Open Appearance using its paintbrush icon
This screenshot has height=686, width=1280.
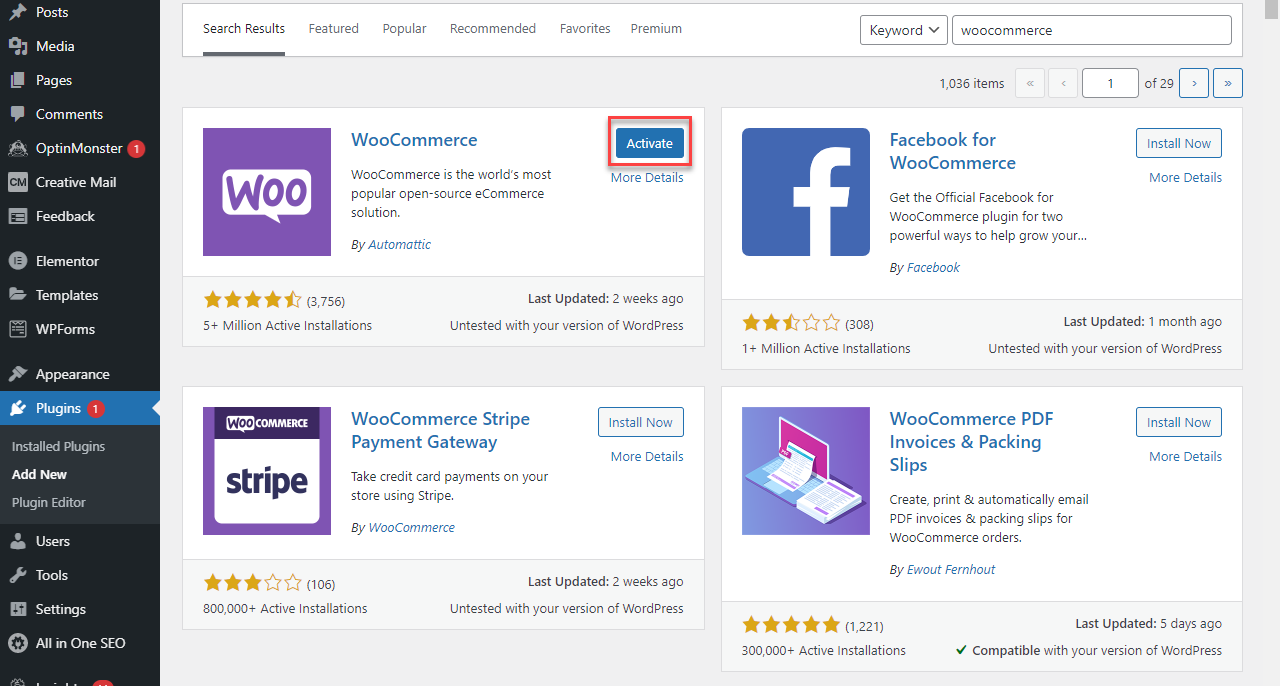(x=18, y=374)
